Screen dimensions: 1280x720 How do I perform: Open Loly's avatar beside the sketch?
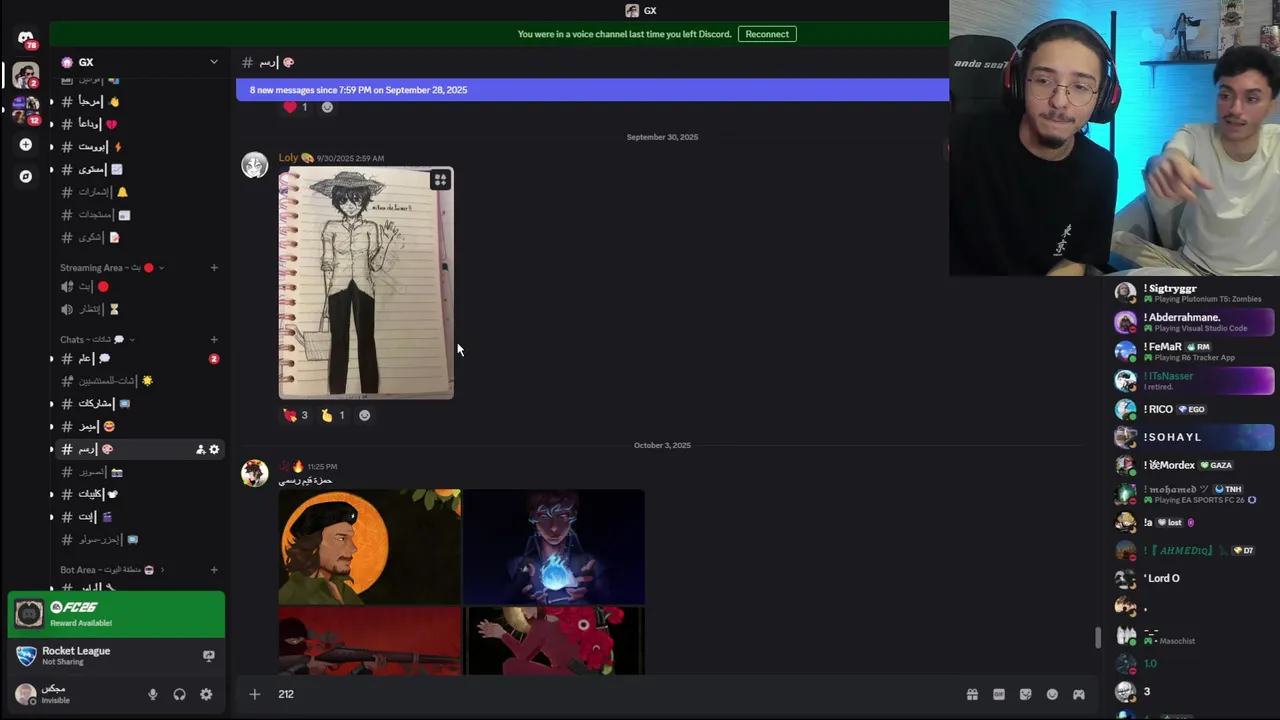point(255,165)
